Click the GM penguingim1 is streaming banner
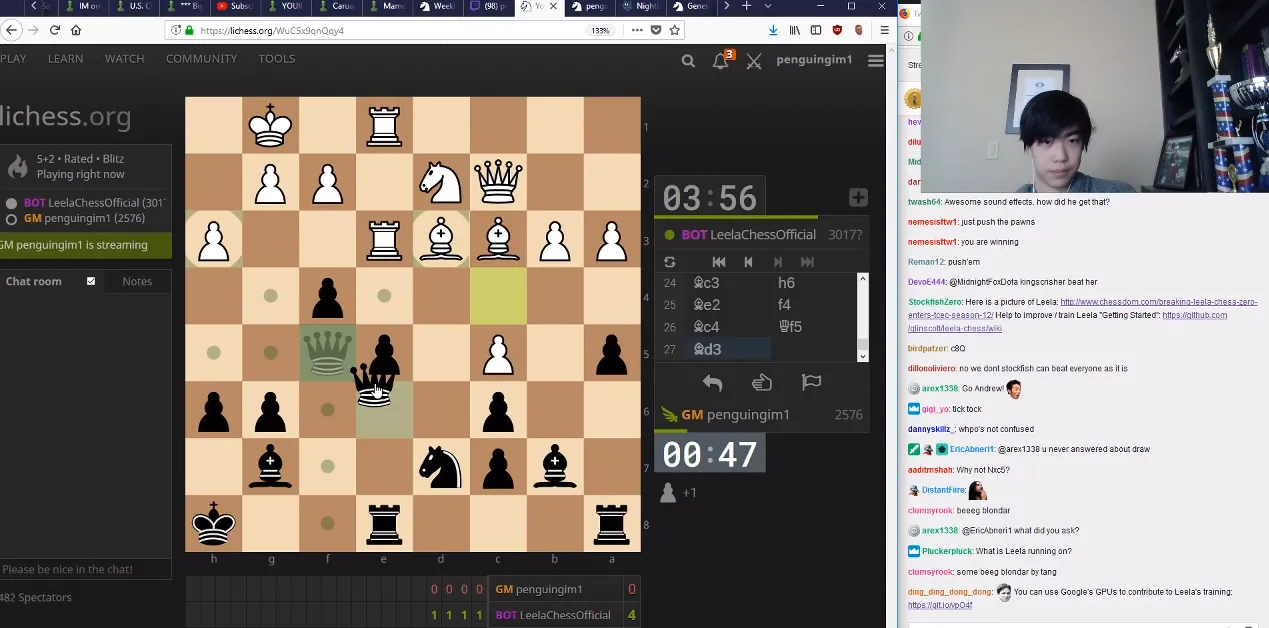Image resolution: width=1269 pixels, height=628 pixels. tap(84, 245)
